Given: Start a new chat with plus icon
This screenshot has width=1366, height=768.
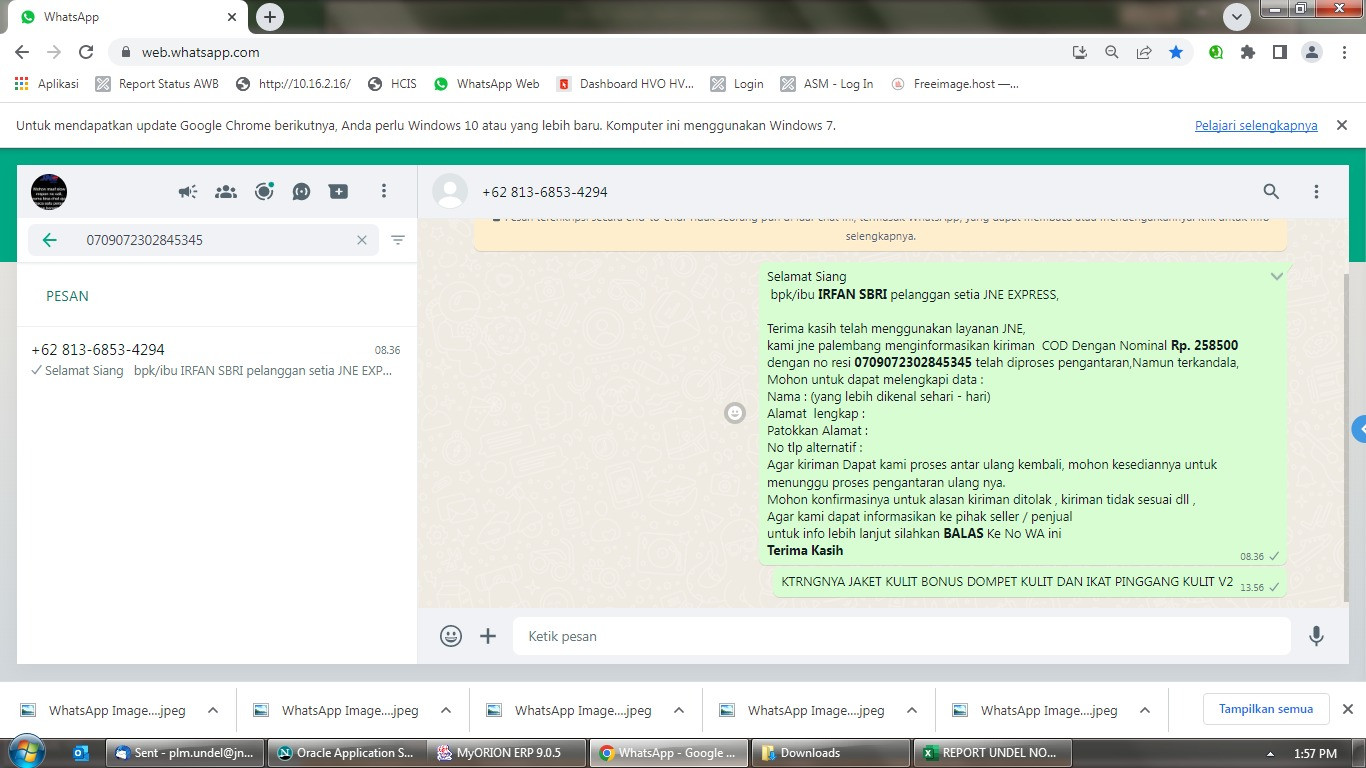Looking at the screenshot, I should coord(339,191).
